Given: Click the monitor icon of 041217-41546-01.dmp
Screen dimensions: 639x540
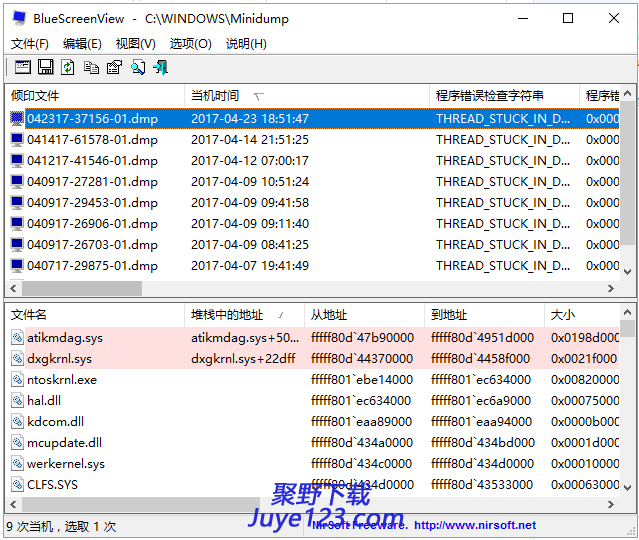Looking at the screenshot, I should 17,161.
